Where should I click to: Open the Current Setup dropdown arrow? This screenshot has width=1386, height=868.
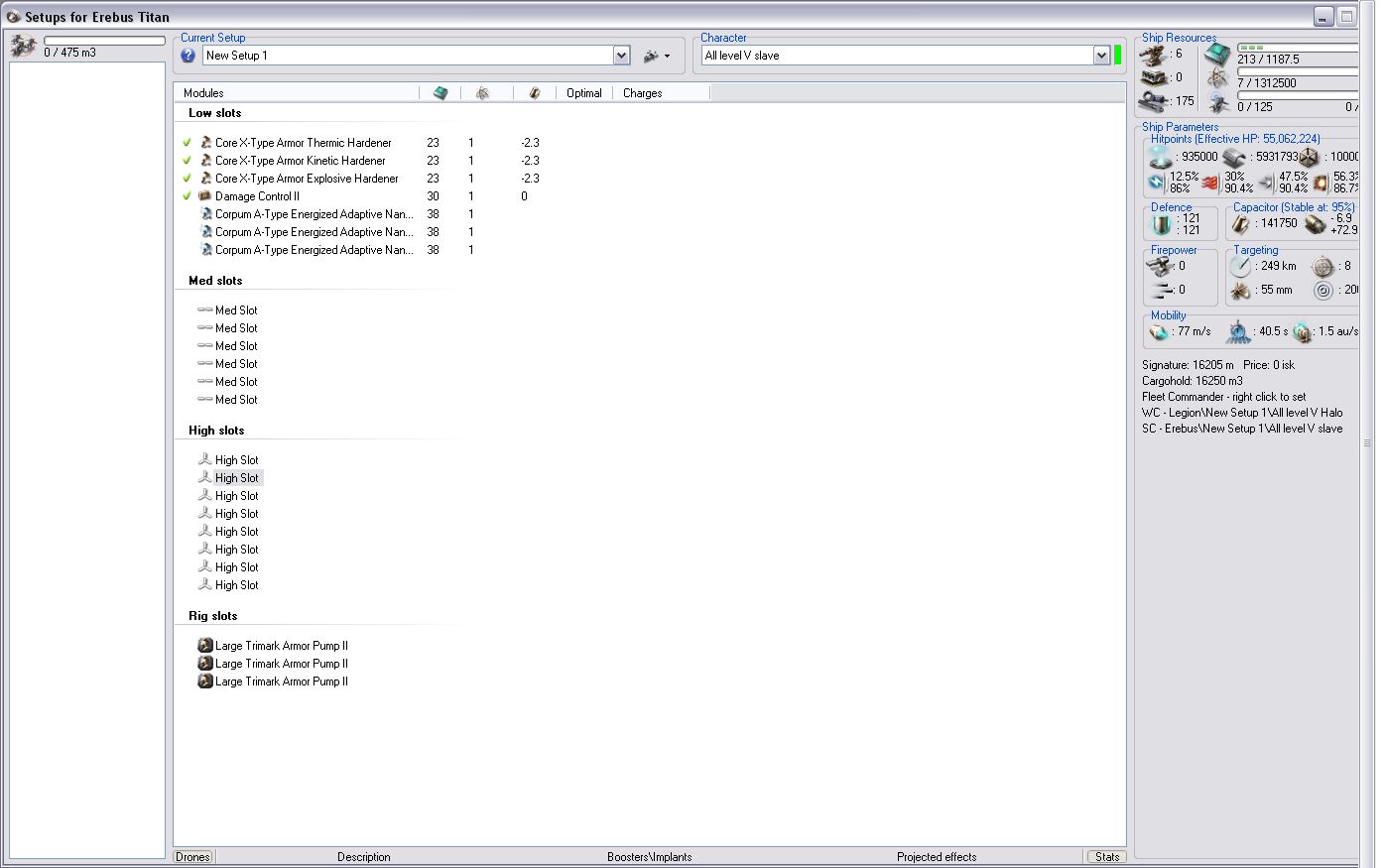coord(622,56)
